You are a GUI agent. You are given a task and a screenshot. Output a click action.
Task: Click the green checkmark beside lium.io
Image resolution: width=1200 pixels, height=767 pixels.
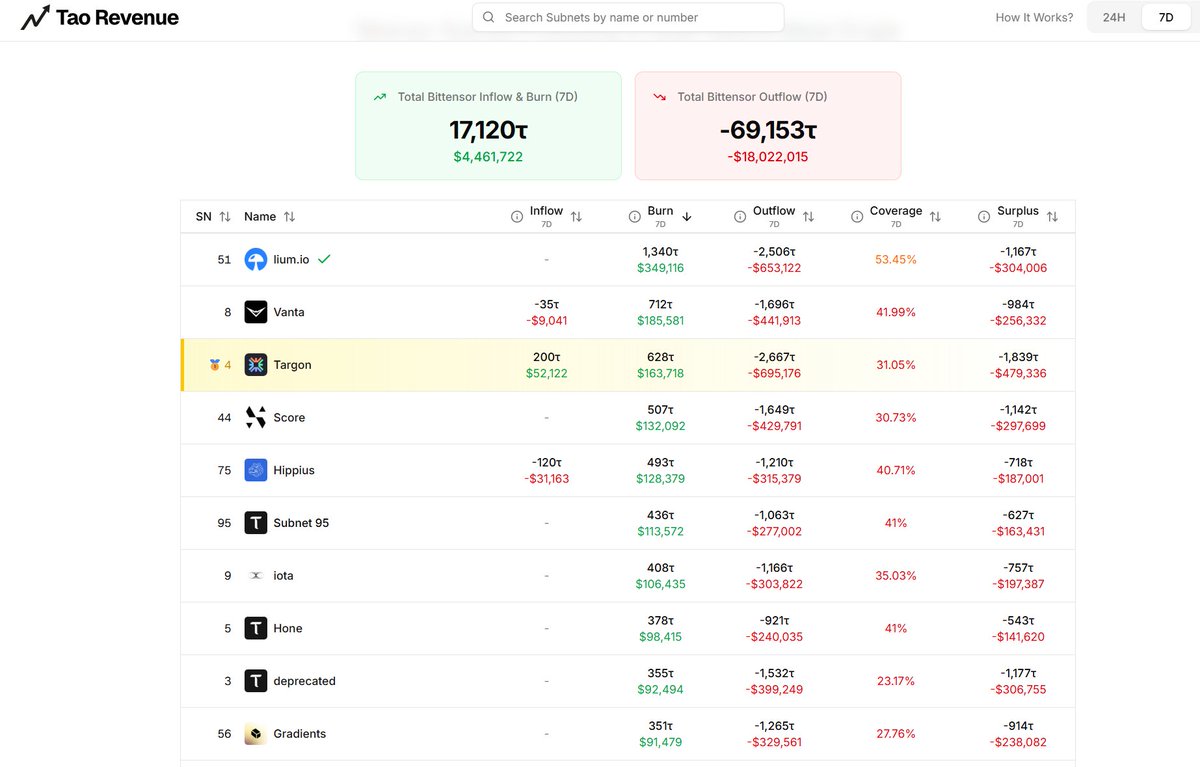click(x=324, y=259)
